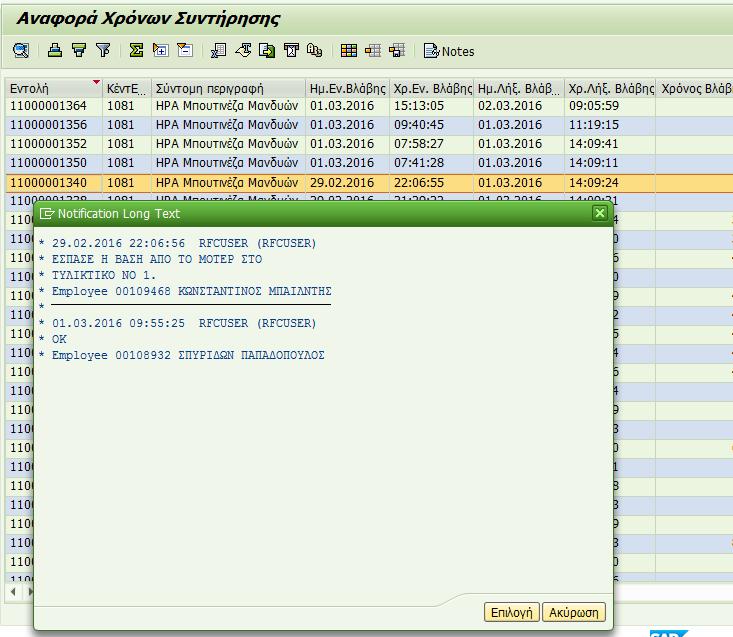Click the Details magnifier icon in toolbar
This screenshot has width=733, height=637.
pos(21,50)
